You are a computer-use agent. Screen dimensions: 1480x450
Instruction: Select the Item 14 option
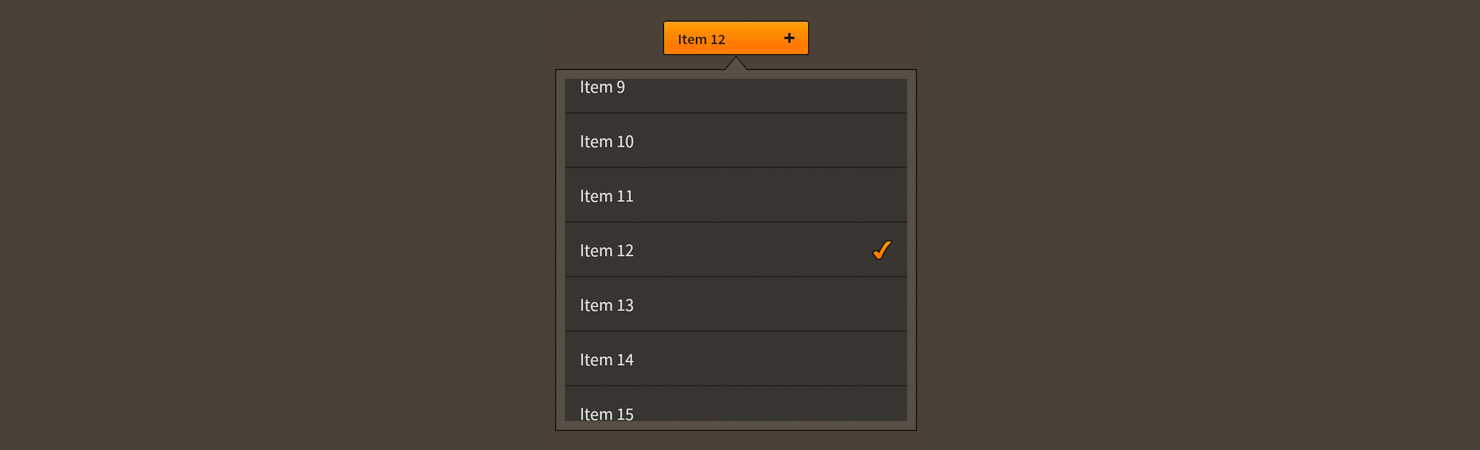click(736, 359)
